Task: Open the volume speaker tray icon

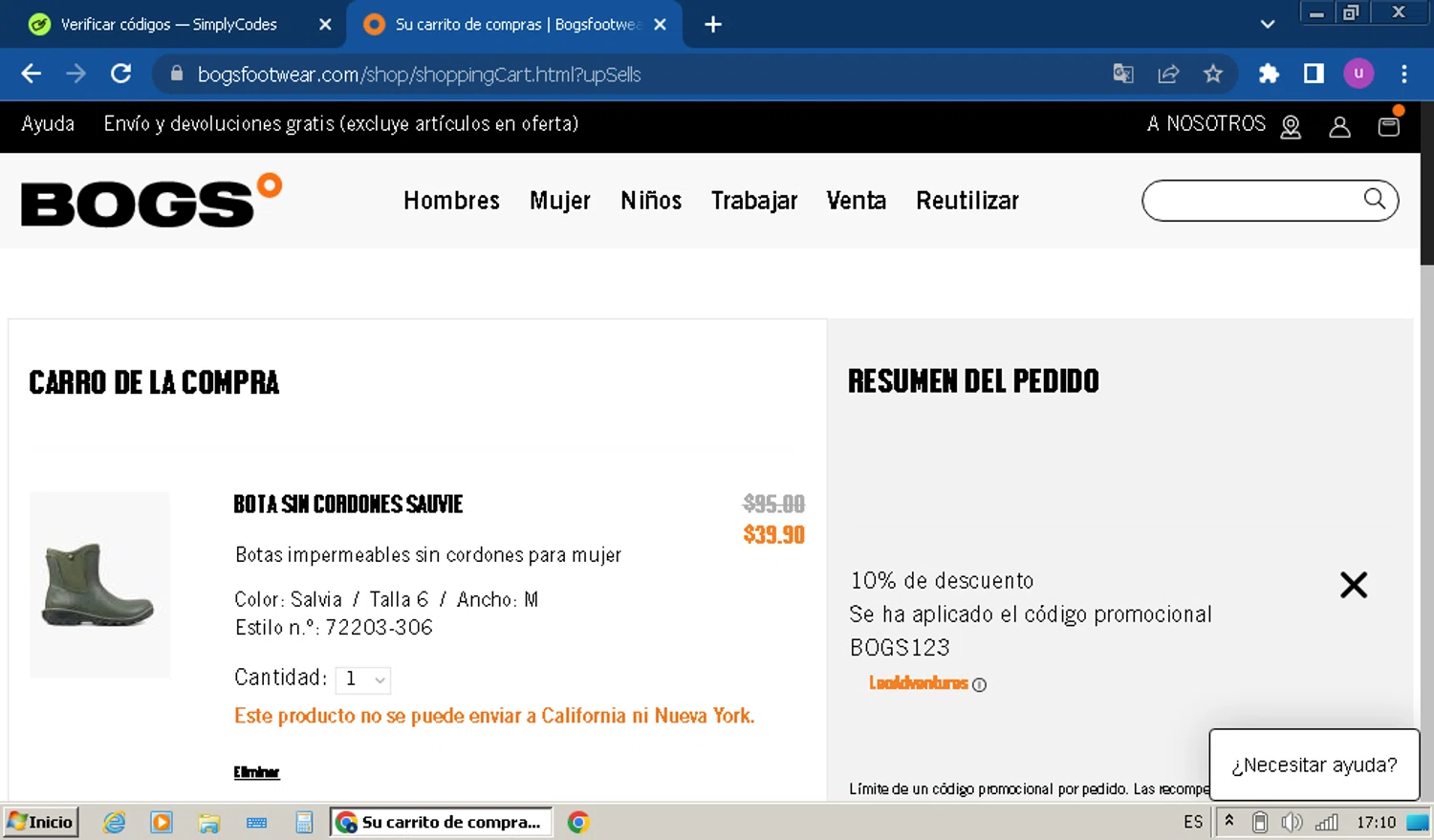Action: click(x=1292, y=822)
